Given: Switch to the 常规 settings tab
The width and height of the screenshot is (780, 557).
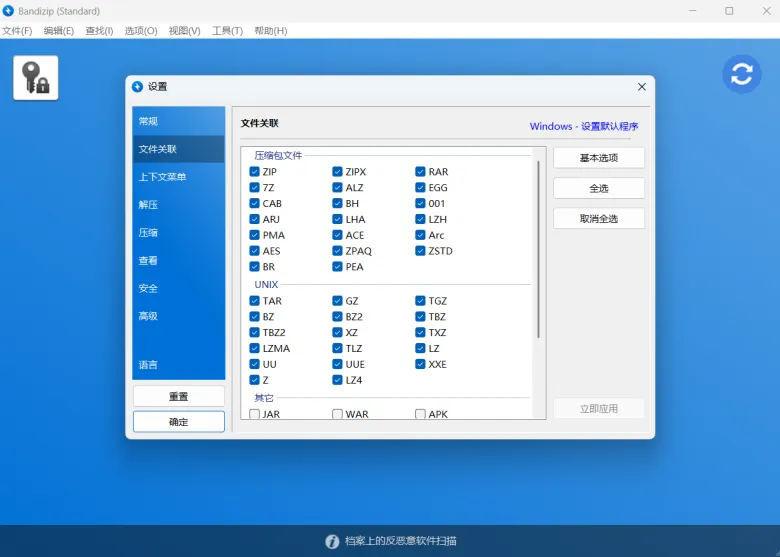Looking at the screenshot, I should 179,121.
